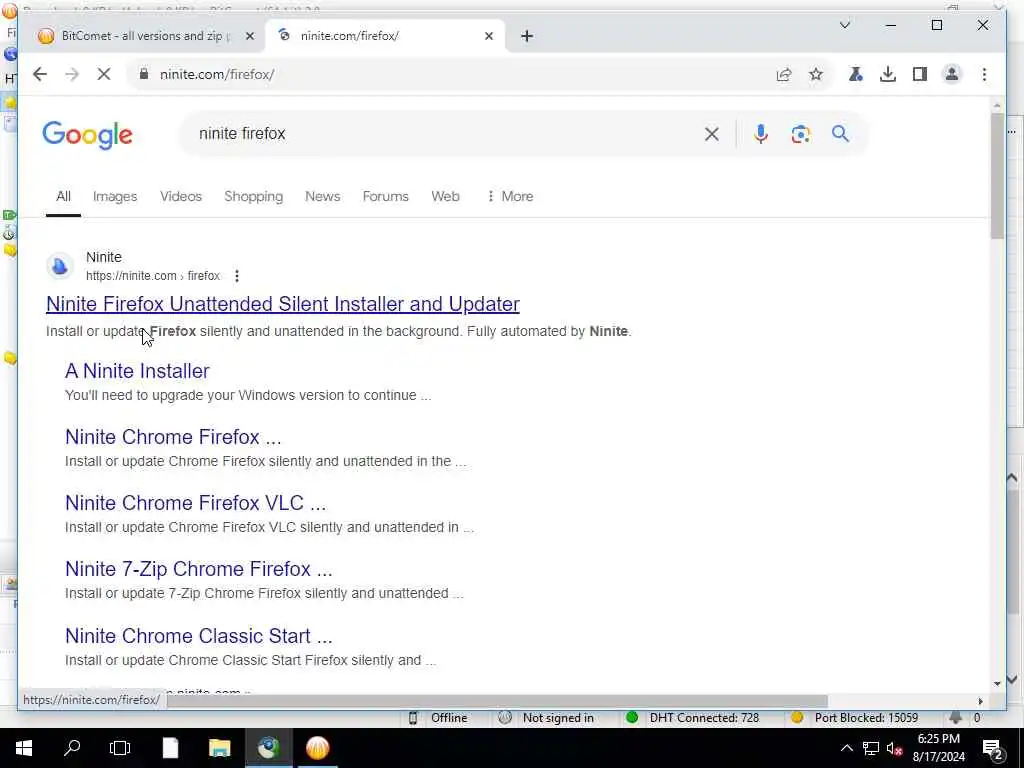Switch to Forums results
The height and width of the screenshot is (768, 1024).
tap(385, 197)
